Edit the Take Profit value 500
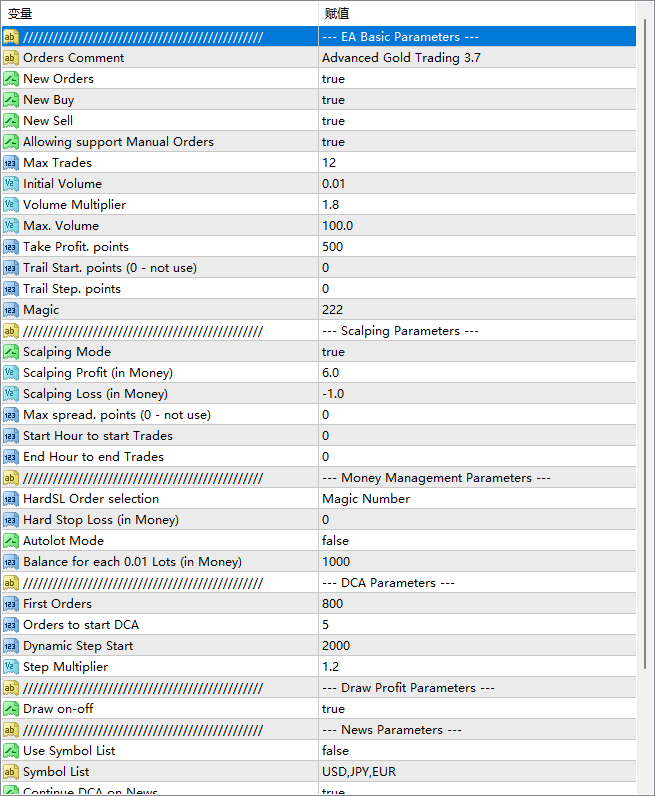Viewport: 655px width, 796px height. tap(477, 247)
